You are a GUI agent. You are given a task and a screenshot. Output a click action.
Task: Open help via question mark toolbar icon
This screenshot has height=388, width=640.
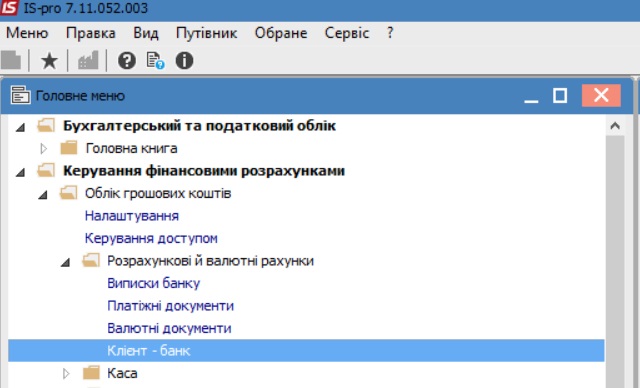click(x=127, y=61)
